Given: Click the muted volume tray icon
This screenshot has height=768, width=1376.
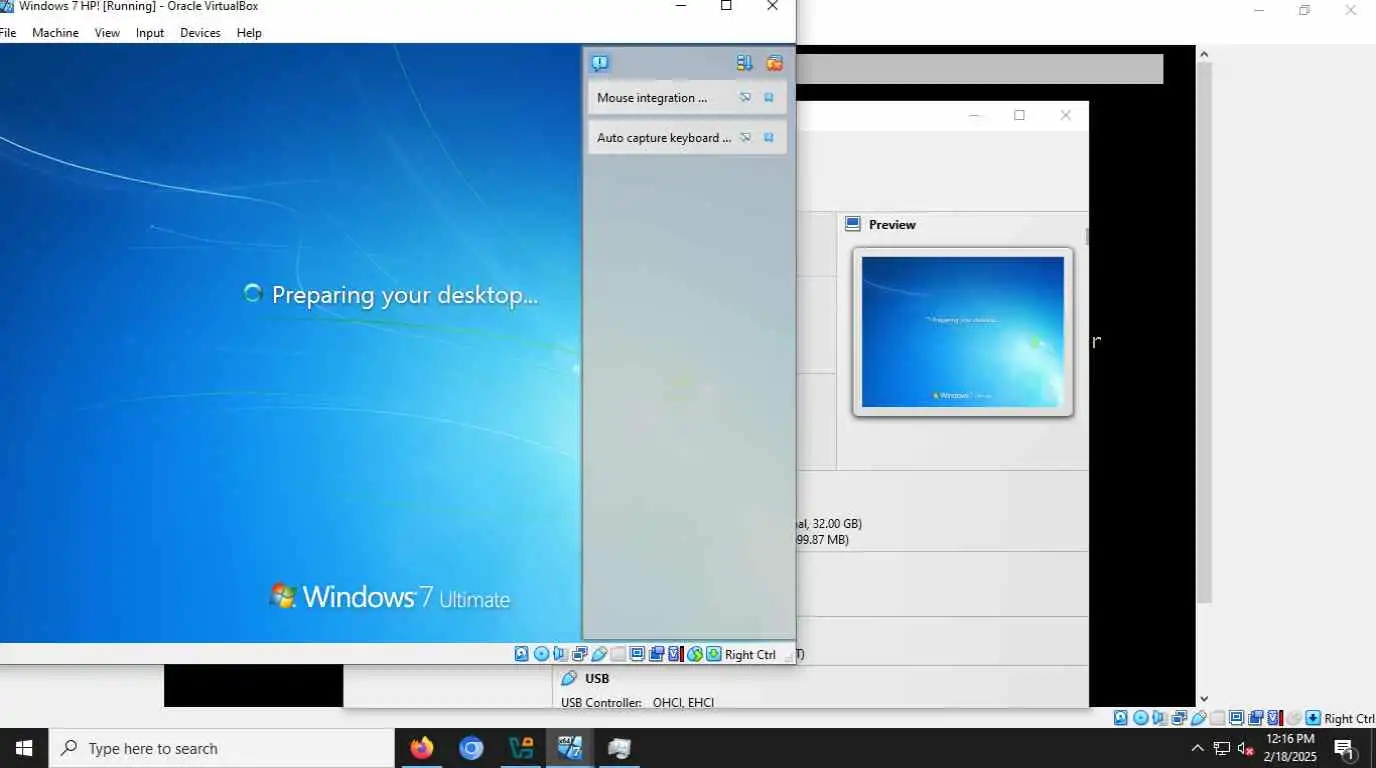Looking at the screenshot, I should 1245,748.
